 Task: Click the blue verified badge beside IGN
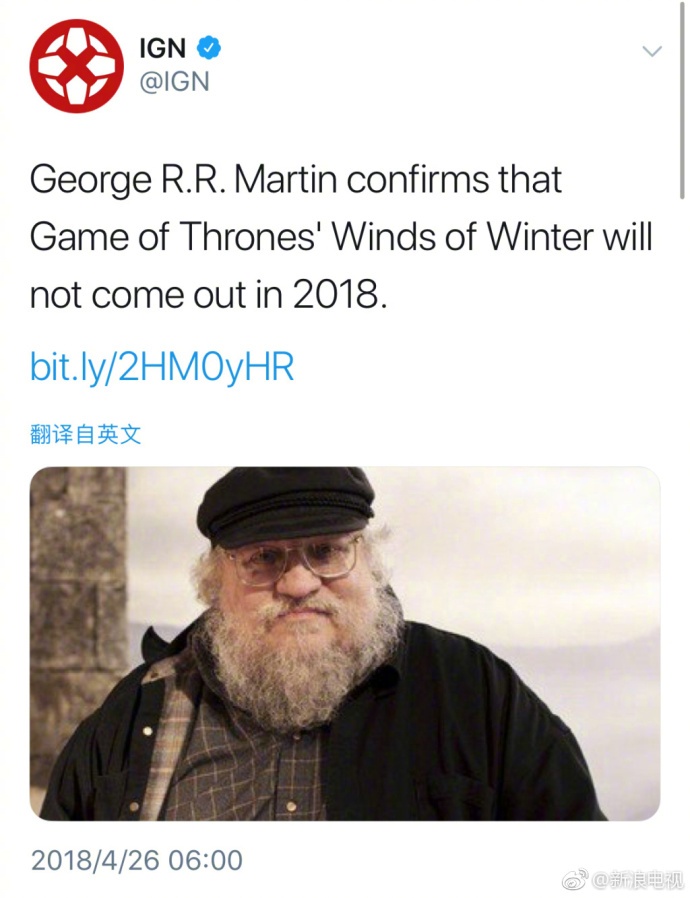click(x=208, y=48)
